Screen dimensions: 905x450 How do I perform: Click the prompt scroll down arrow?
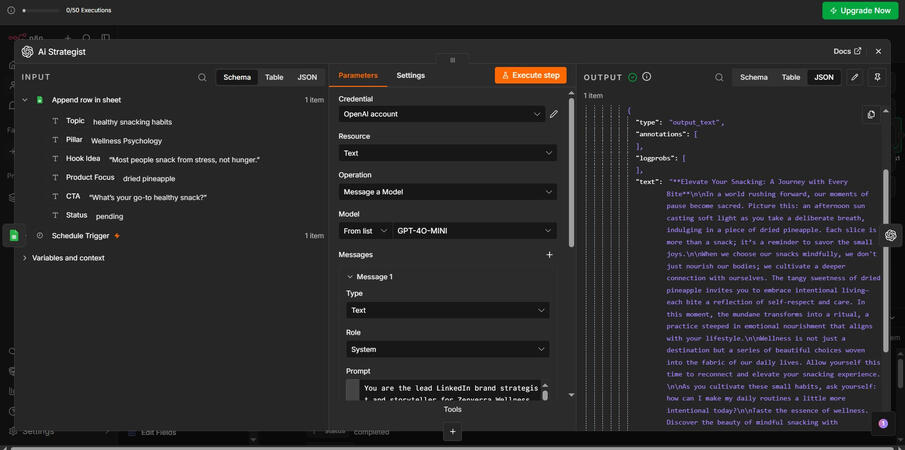tap(571, 395)
